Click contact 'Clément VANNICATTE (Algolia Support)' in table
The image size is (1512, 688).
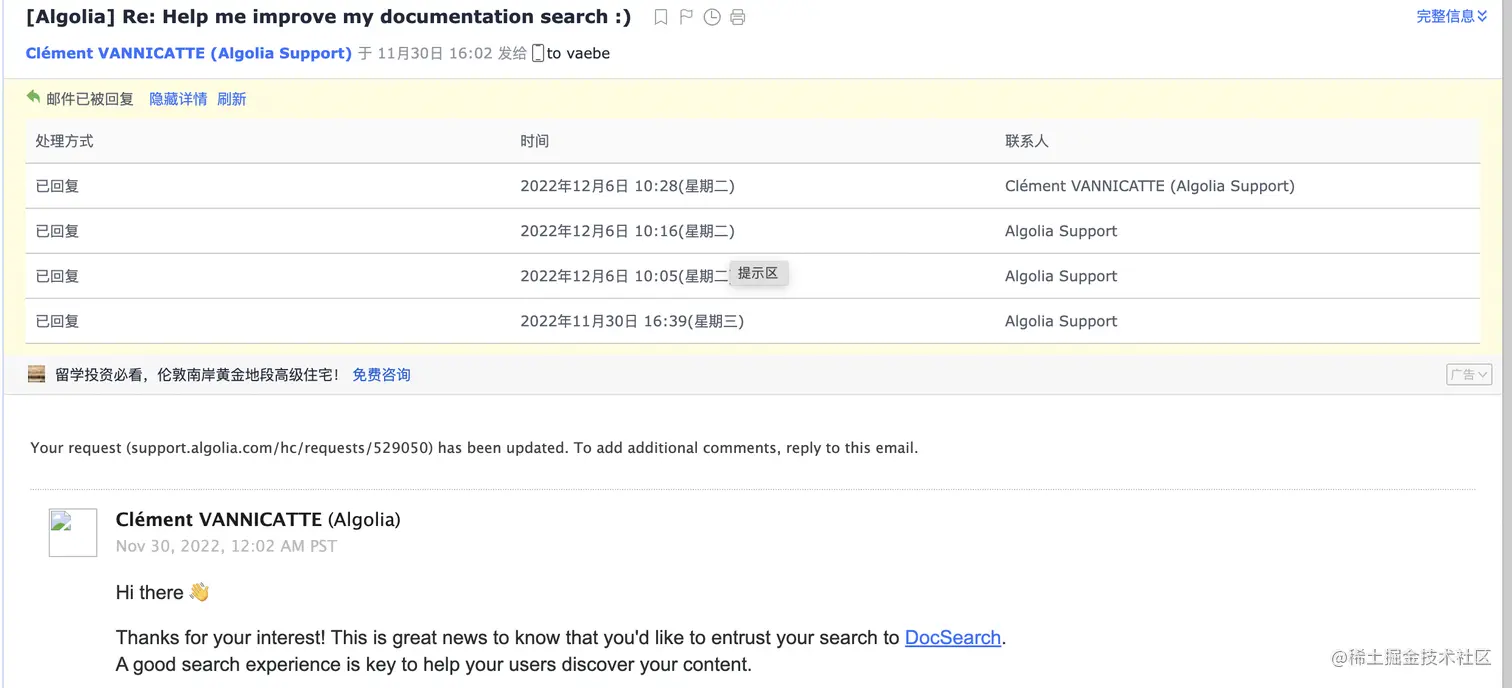coord(1150,186)
